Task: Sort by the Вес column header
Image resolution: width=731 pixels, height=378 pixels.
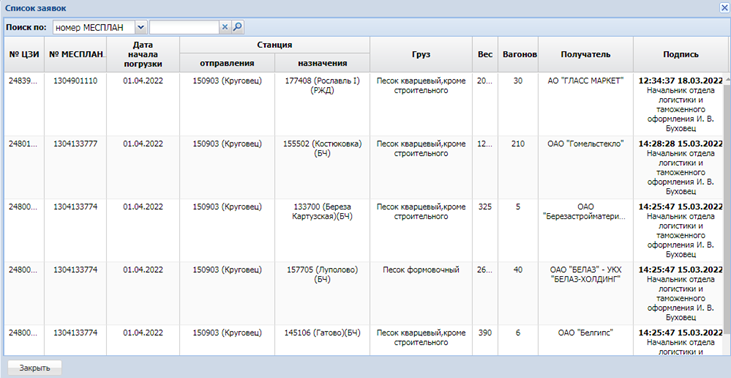Action: pos(485,55)
